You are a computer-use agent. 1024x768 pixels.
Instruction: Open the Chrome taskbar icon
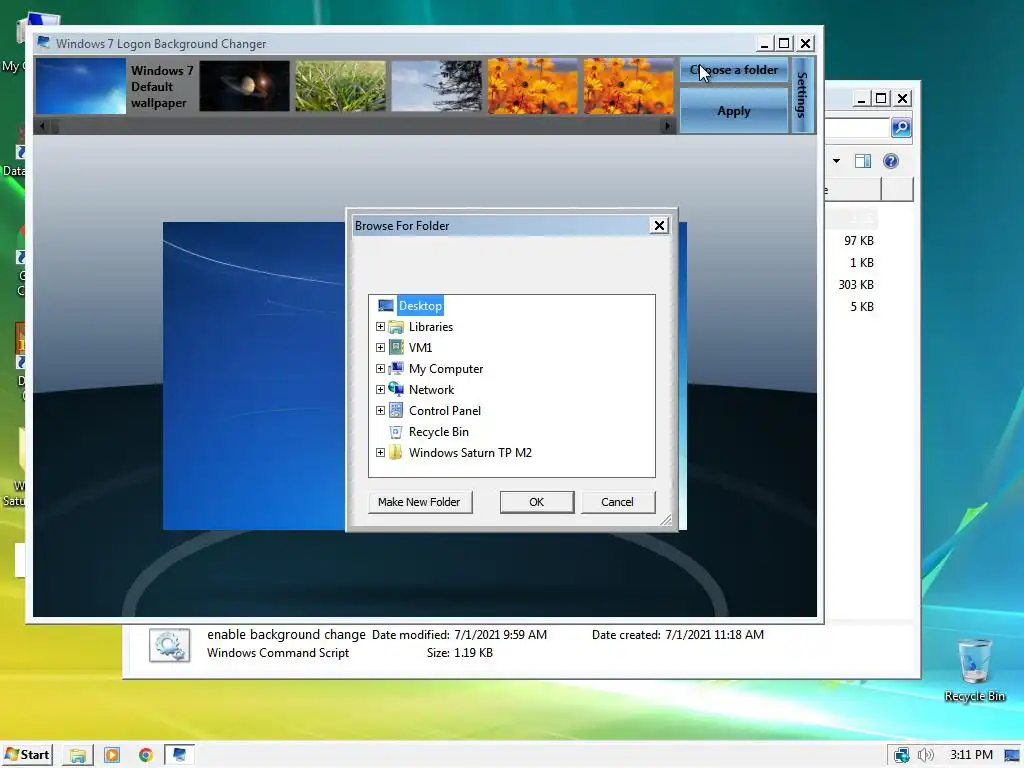146,755
